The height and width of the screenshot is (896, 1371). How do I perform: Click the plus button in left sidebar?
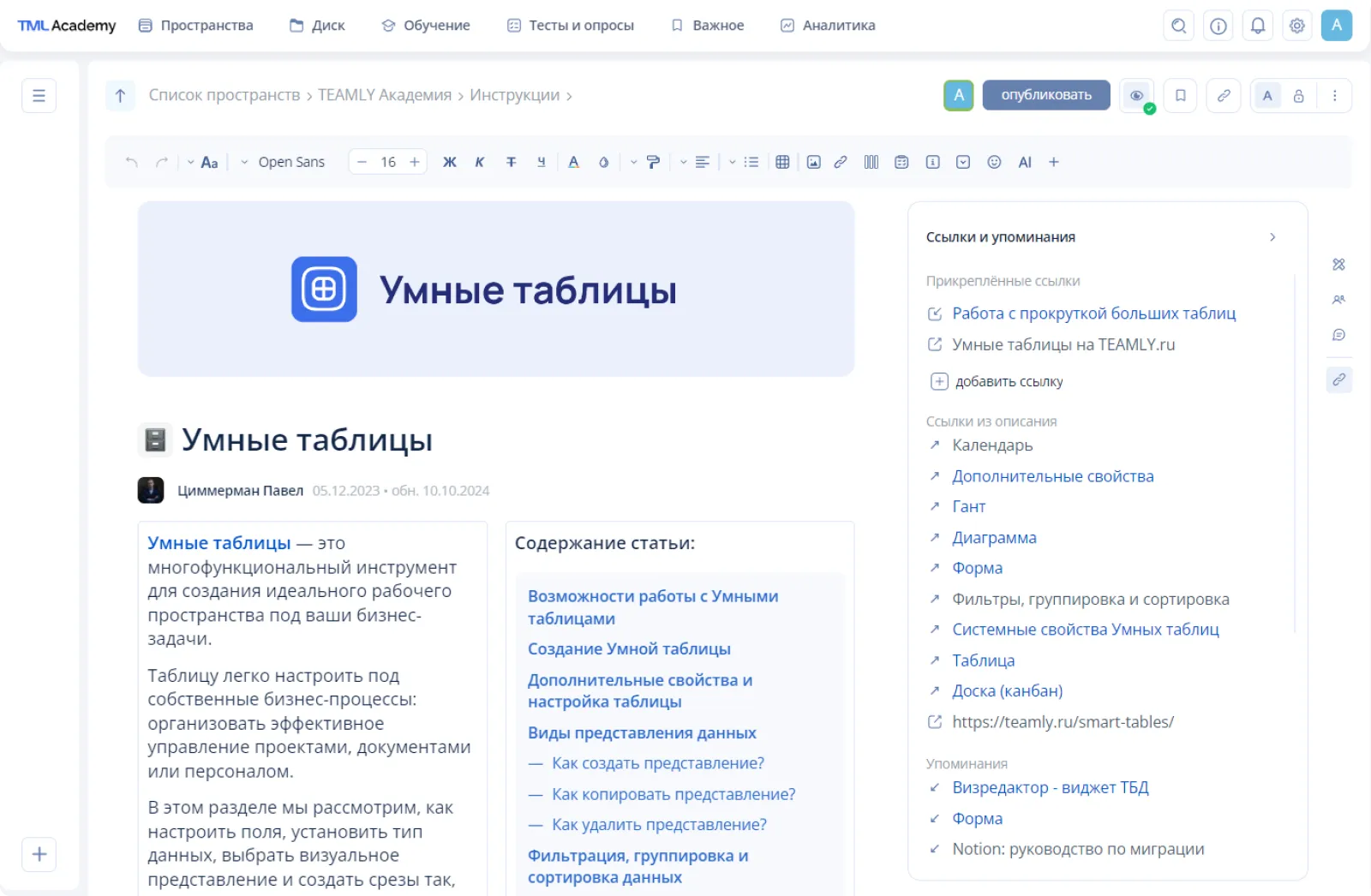(x=39, y=854)
